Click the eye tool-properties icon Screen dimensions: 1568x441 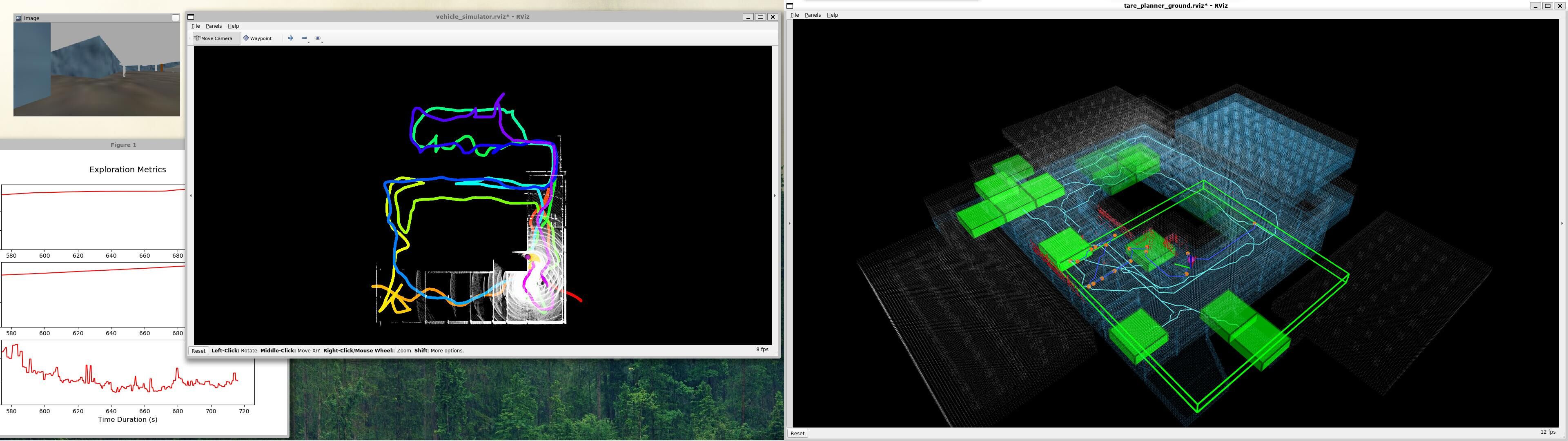point(317,38)
